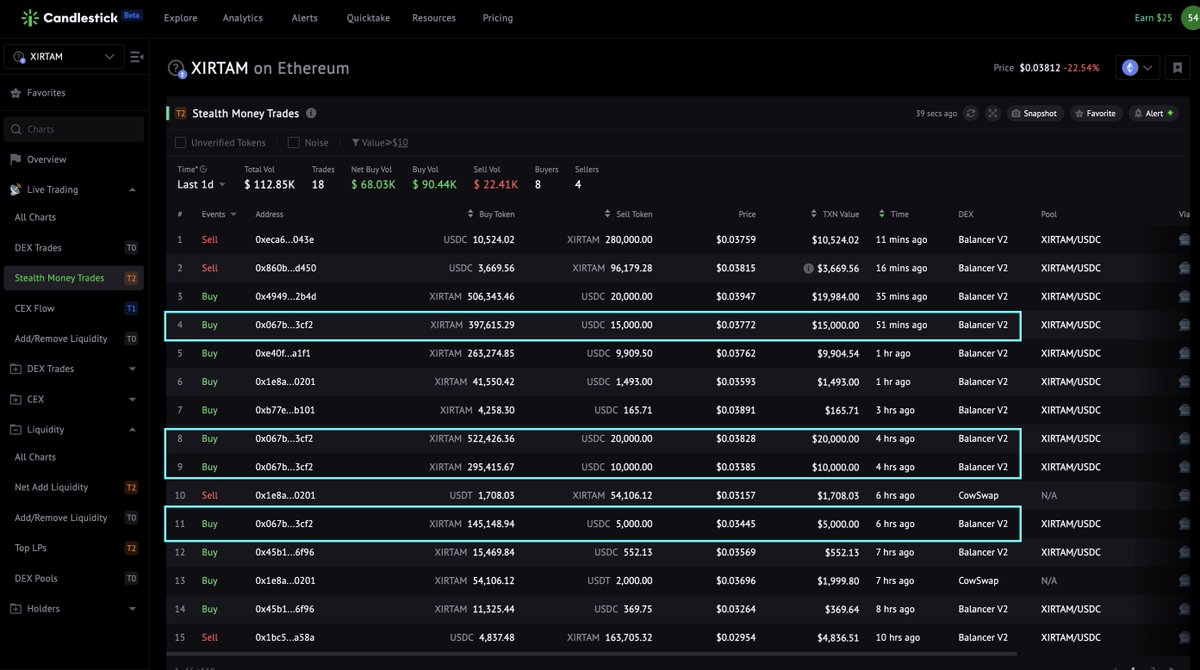Click the CowSwap DEX cell in row 10
Image resolution: width=1200 pixels, height=670 pixels.
point(978,495)
